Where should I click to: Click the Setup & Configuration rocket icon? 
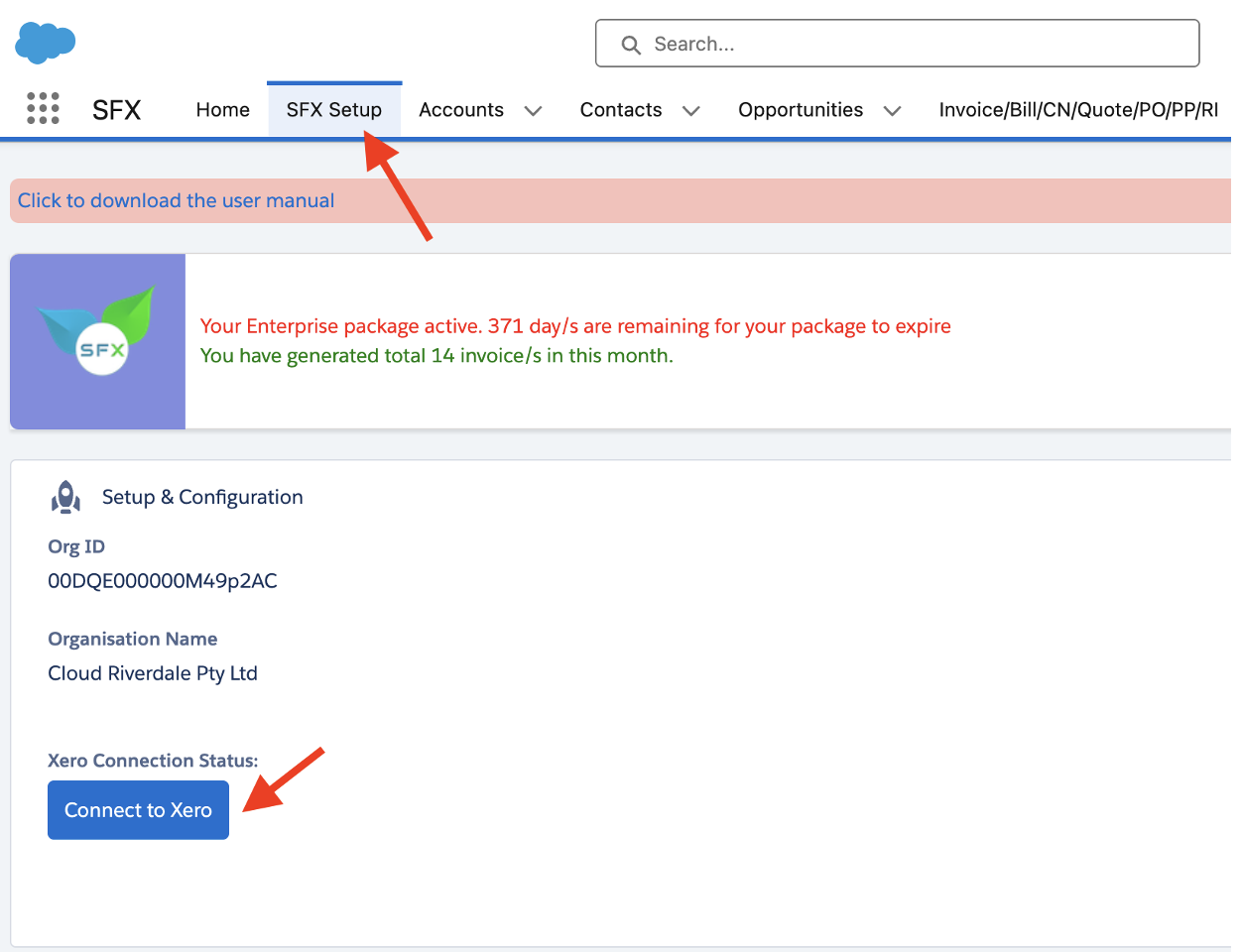tap(65, 497)
